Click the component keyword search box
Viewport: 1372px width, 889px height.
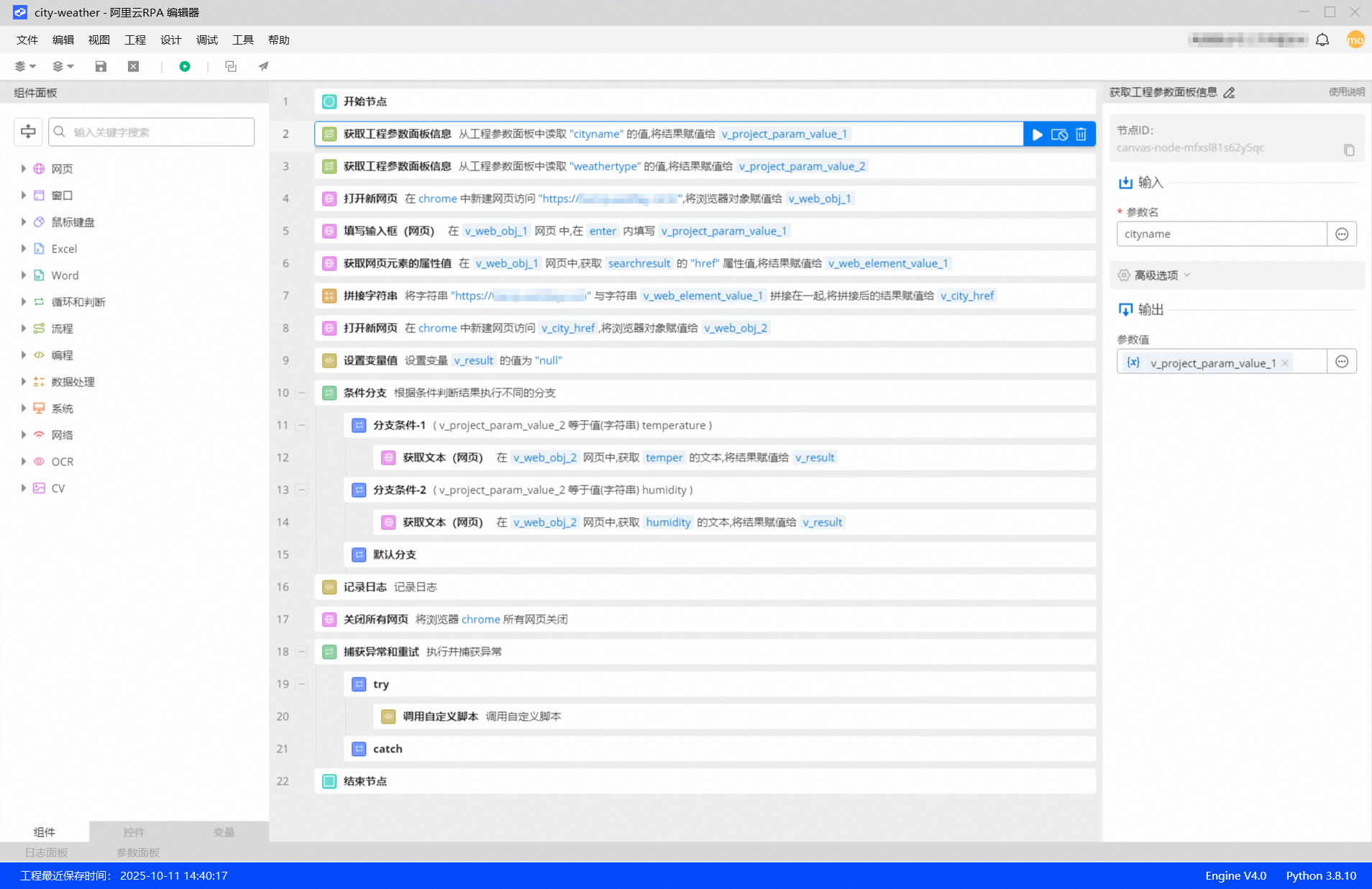coord(152,132)
